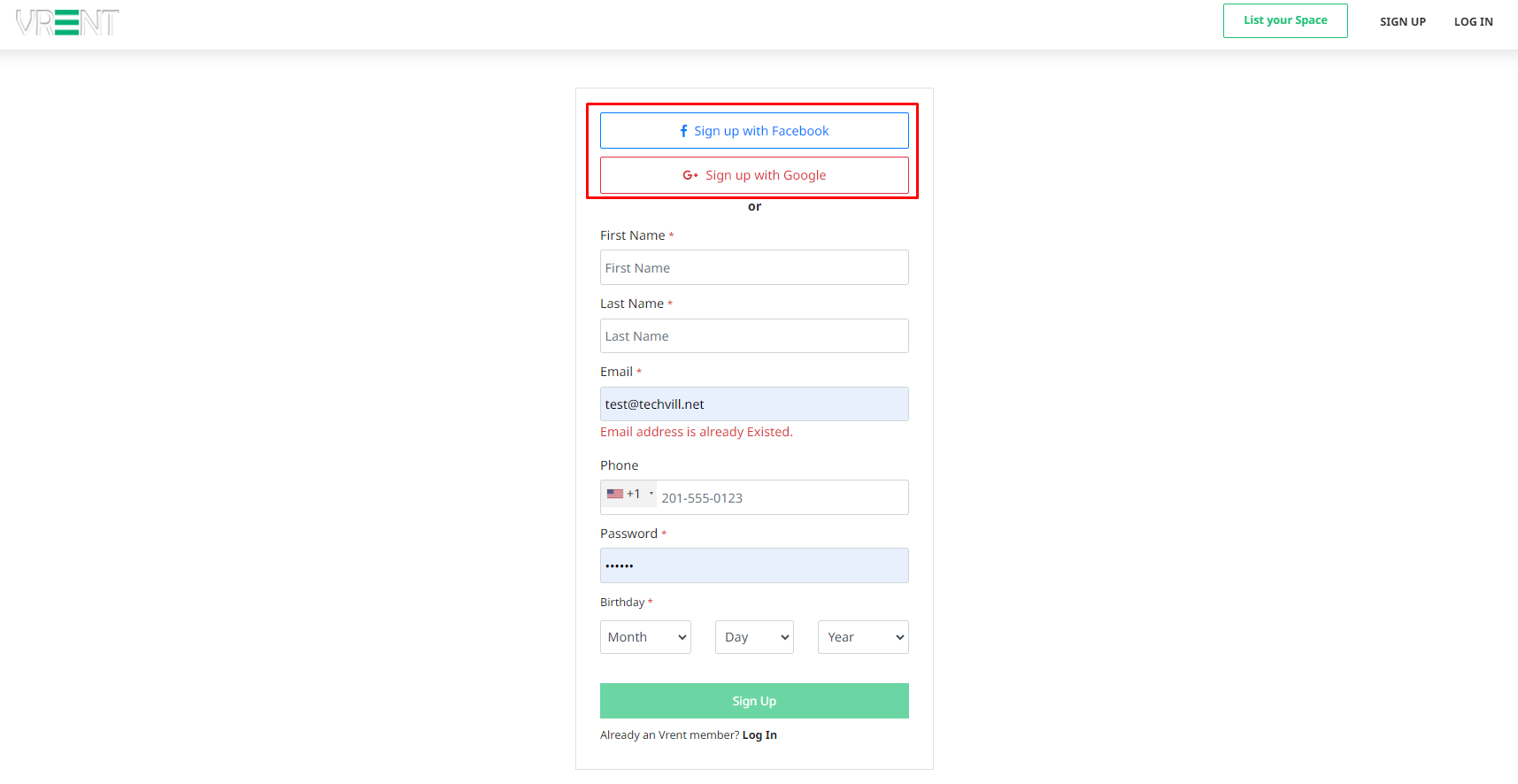Expand the birthday Day dropdown
1518x784 pixels.
[754, 637]
